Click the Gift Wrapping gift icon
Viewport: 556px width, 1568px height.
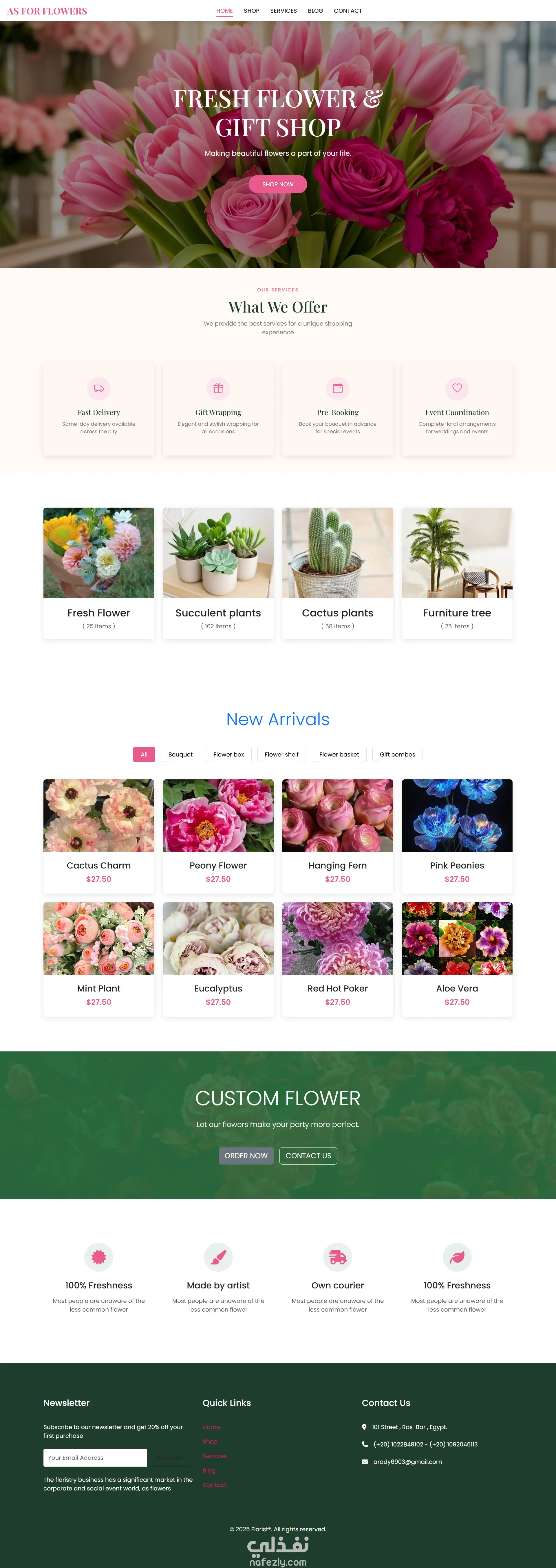[218, 388]
